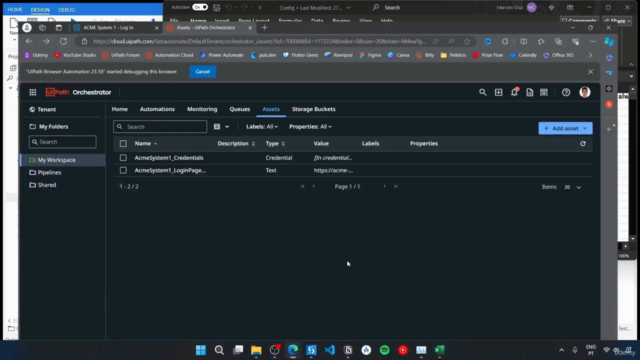Image resolution: width=640 pixels, height=360 pixels.
Task: Open the Orchestrator app launcher grid
Action: 33,92
